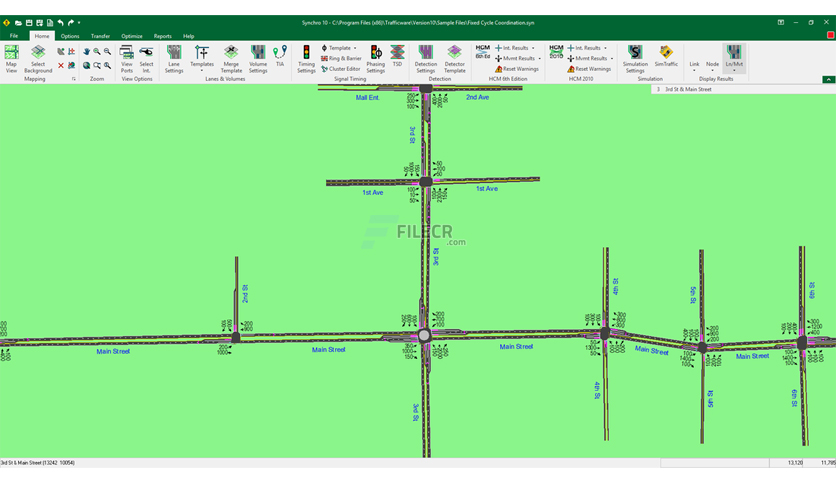
Task: Open the File menu
Action: (x=14, y=36)
